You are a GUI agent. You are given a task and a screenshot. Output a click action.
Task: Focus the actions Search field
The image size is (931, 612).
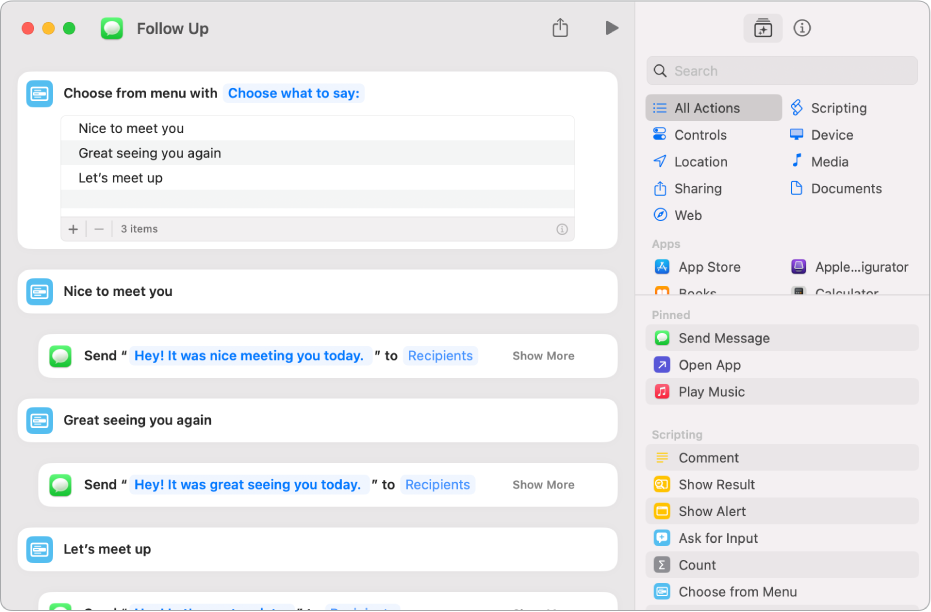pyautogui.click(x=781, y=71)
